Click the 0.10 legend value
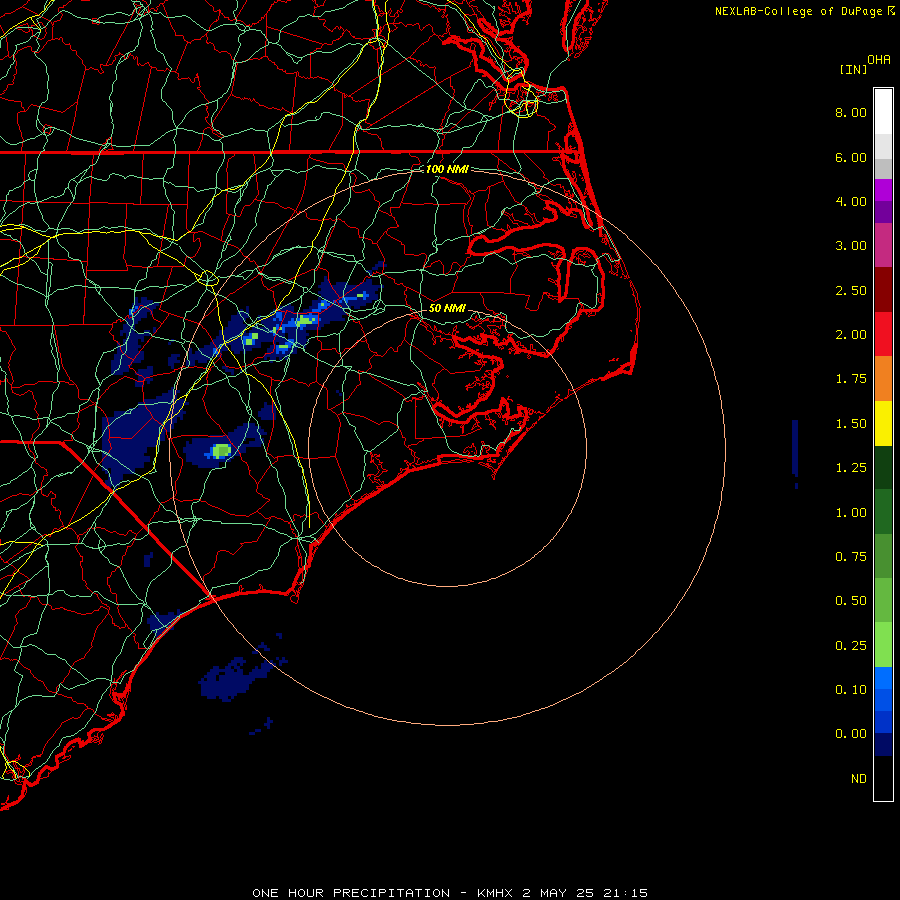This screenshot has width=900, height=900. coord(851,690)
